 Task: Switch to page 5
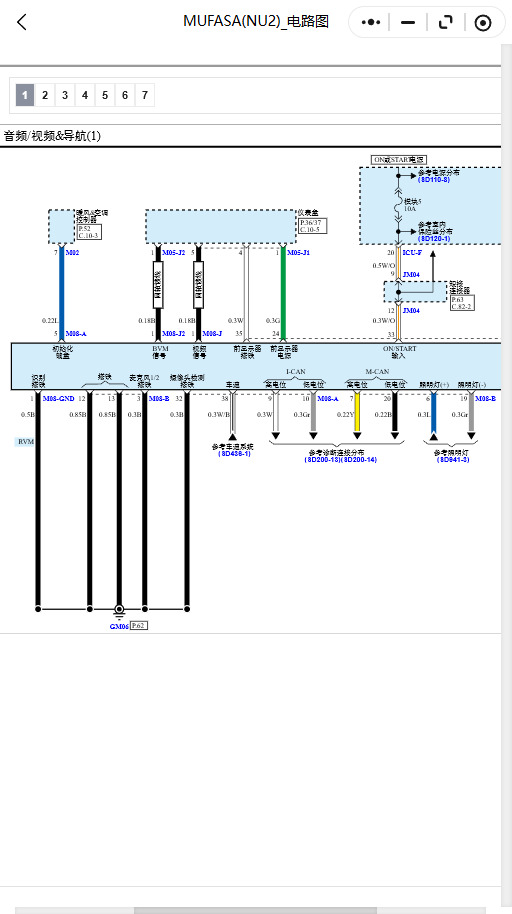click(104, 95)
